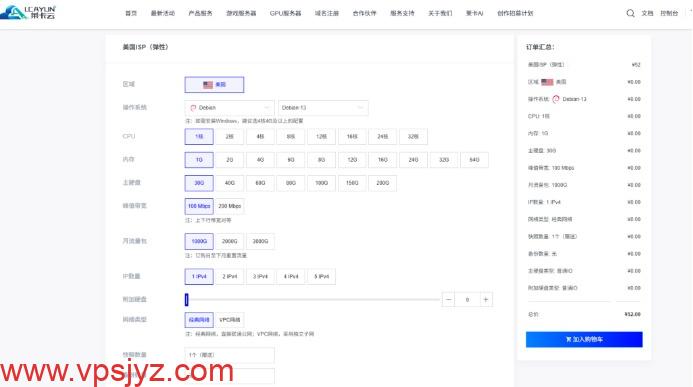Select 100 Mbps peak bandwidth
693x387 pixels.
[199, 206]
